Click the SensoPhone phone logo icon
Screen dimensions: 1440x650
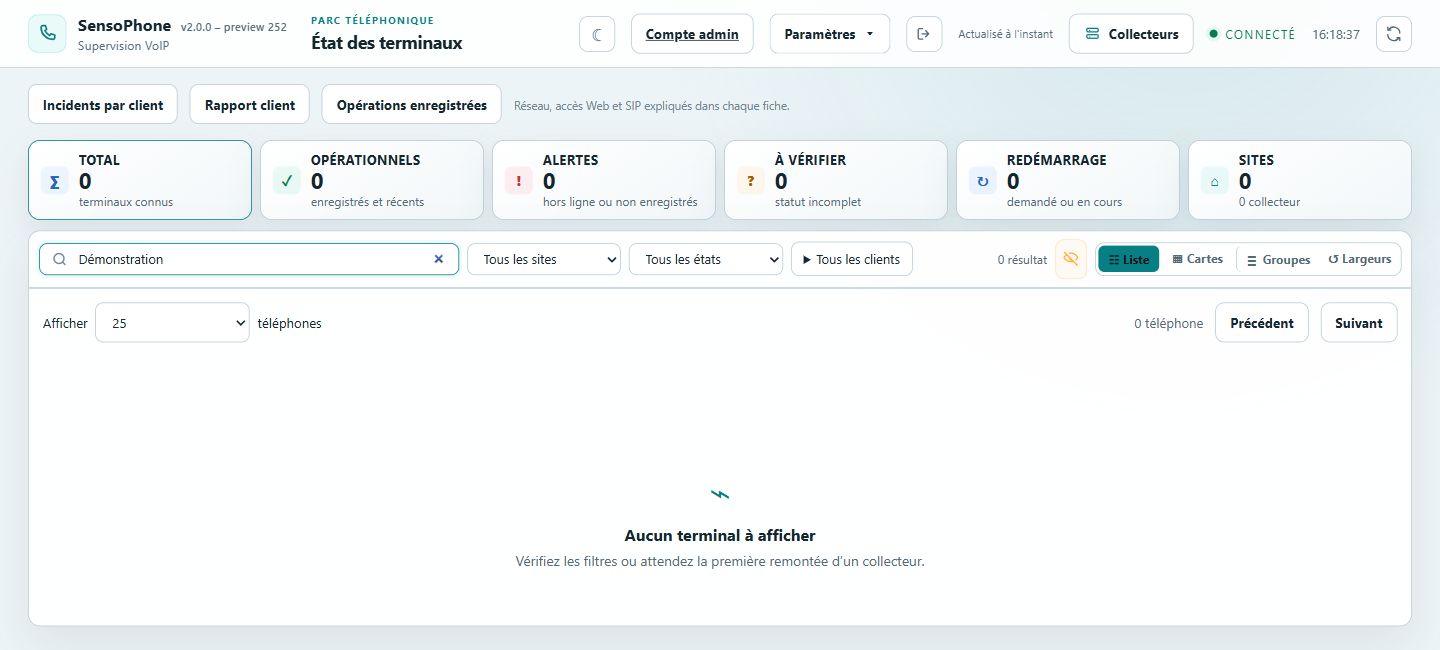pyautogui.click(x=47, y=34)
